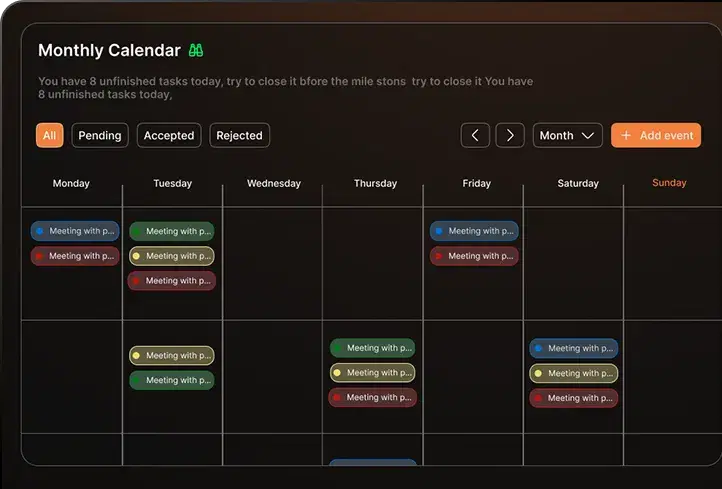Open Tuesday's first green meeting event
The height and width of the screenshot is (489, 722).
click(172, 231)
